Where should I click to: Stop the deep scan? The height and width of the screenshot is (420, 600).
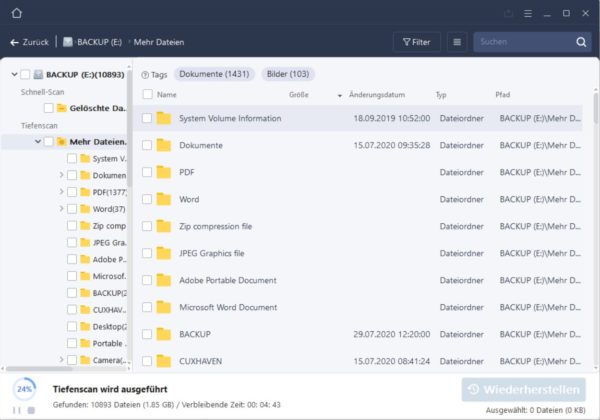tap(31, 410)
